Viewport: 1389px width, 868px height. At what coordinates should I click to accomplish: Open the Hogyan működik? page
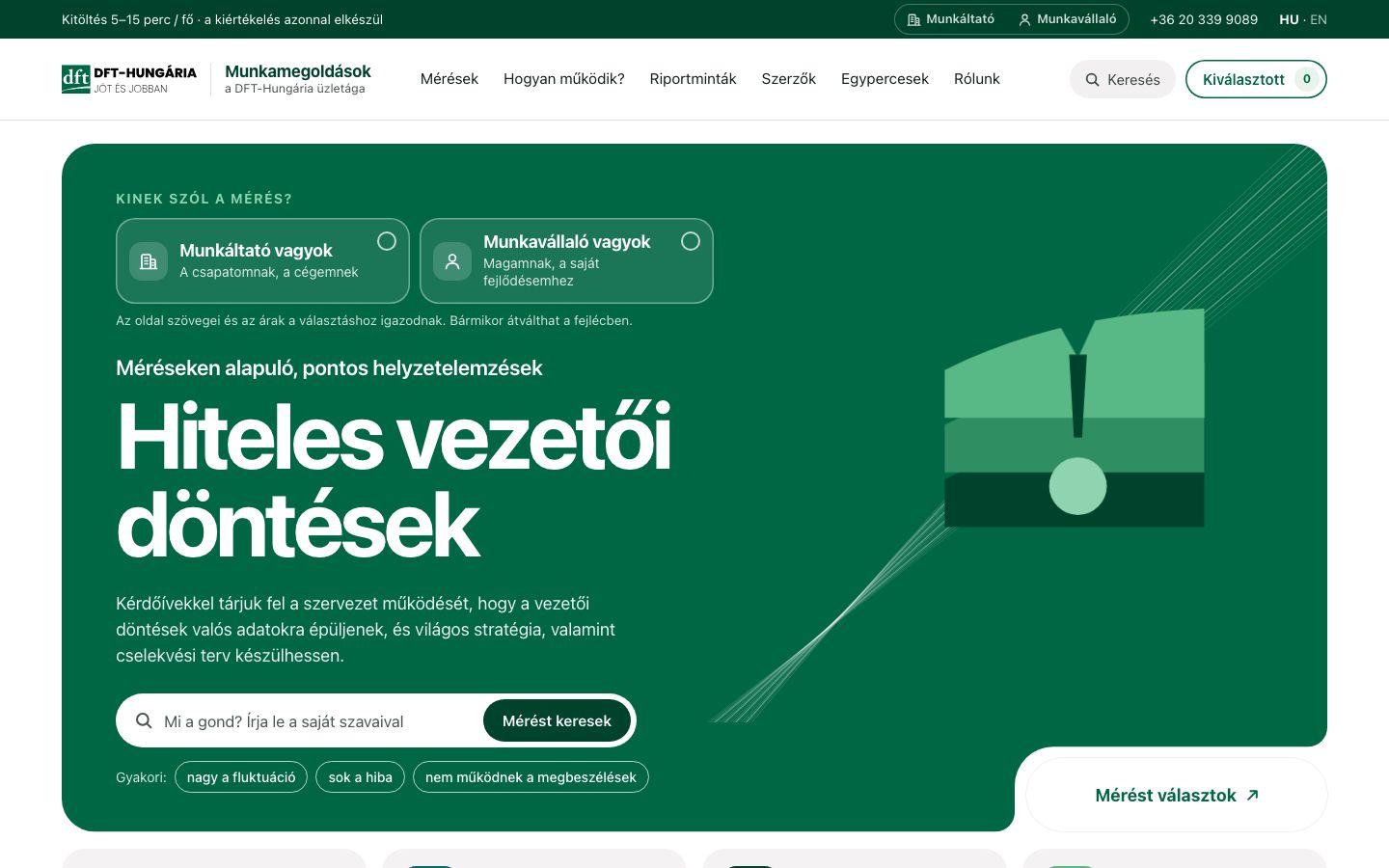click(564, 79)
